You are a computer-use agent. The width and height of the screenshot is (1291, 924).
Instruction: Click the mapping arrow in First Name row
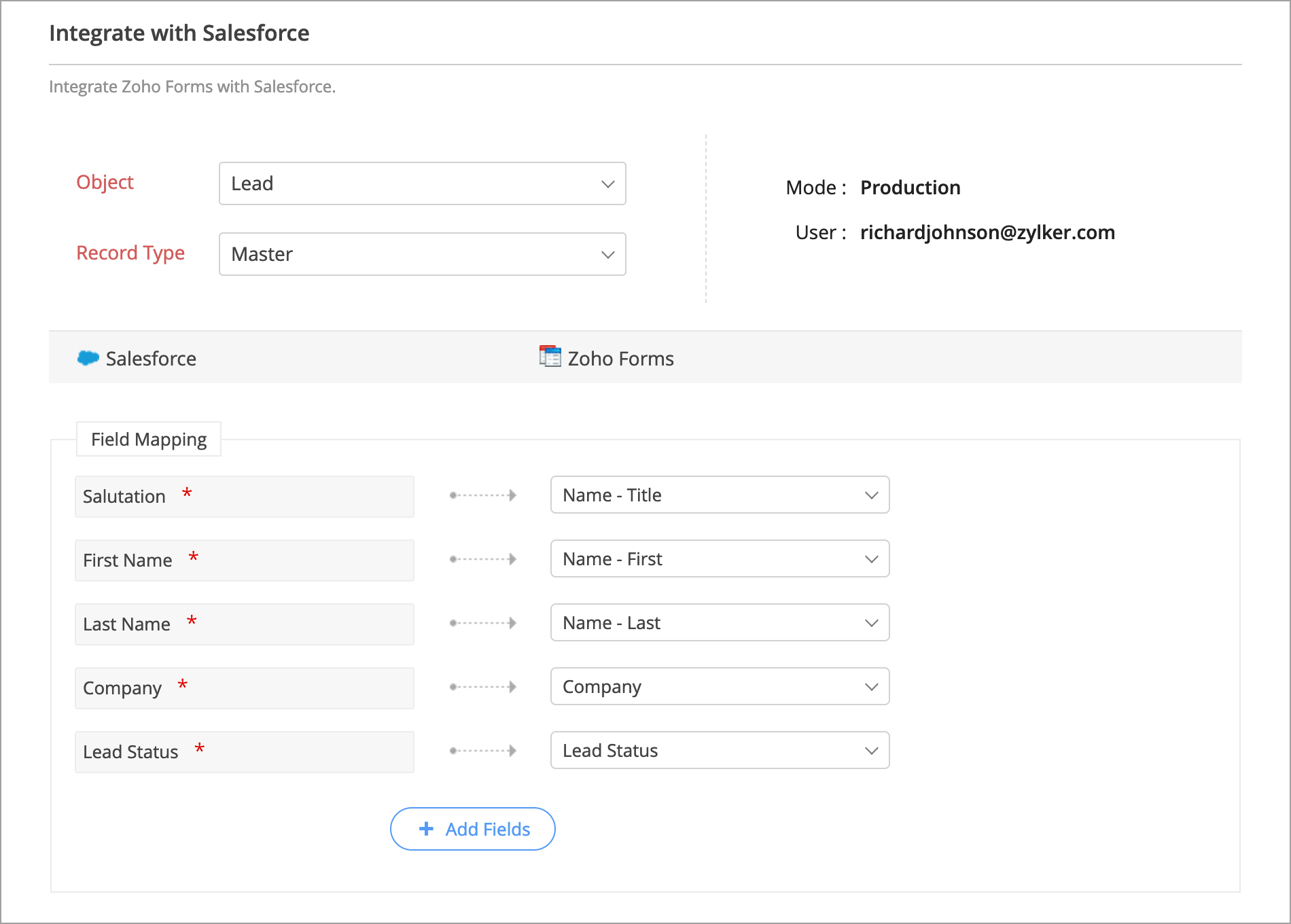(x=483, y=559)
